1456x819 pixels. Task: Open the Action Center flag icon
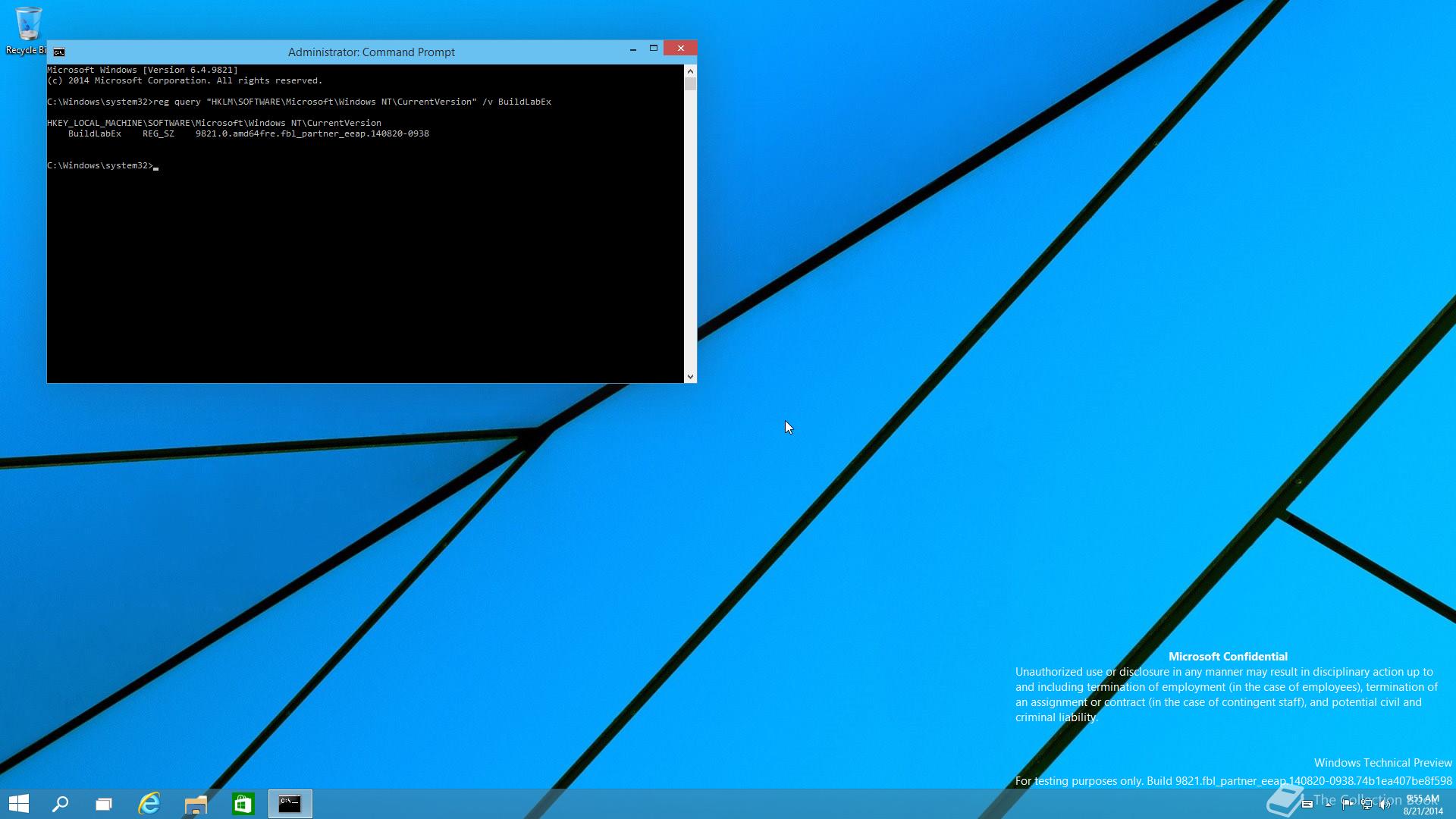(x=1348, y=805)
